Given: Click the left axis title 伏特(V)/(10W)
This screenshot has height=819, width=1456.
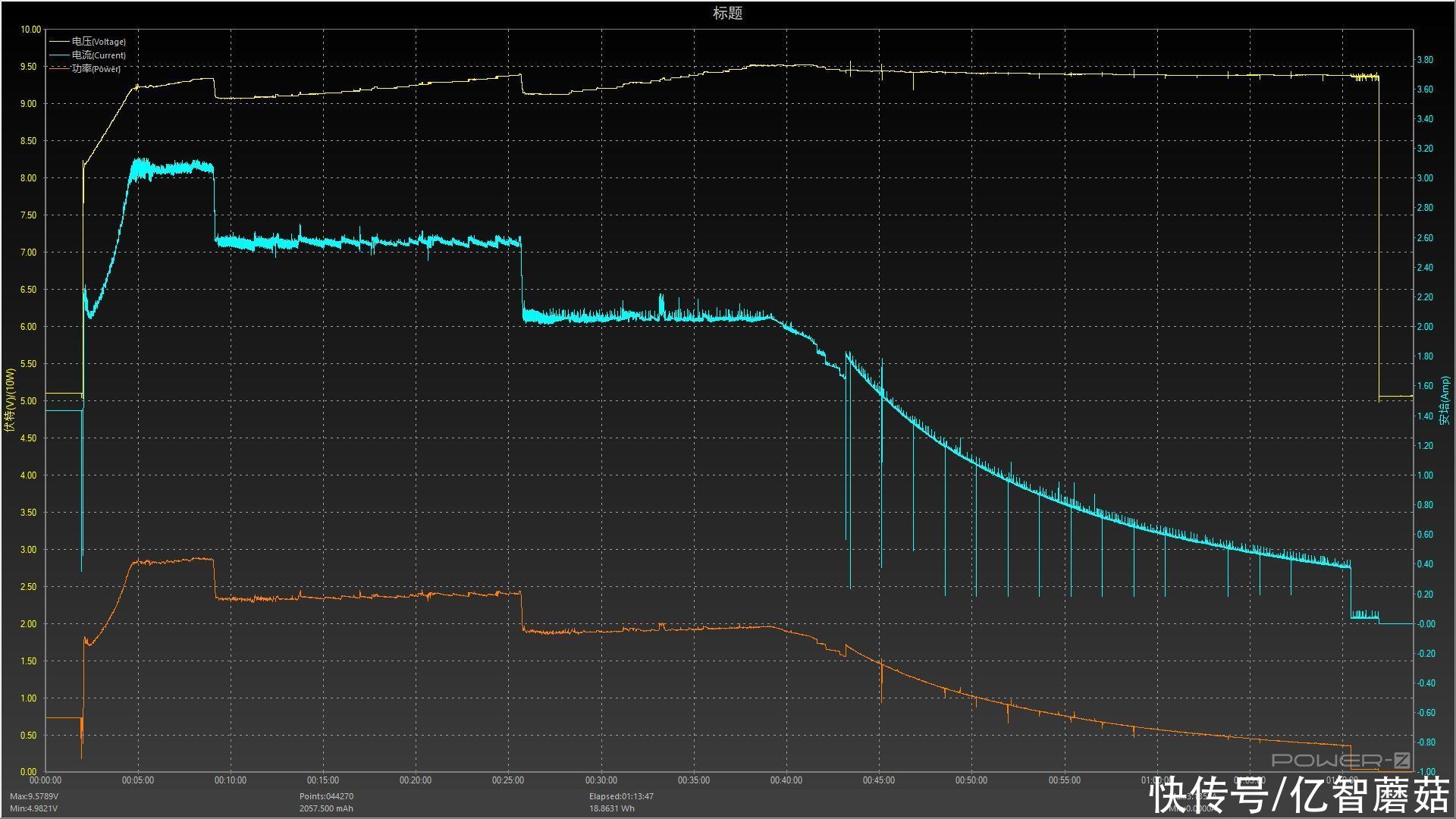Looking at the screenshot, I should (x=10, y=400).
